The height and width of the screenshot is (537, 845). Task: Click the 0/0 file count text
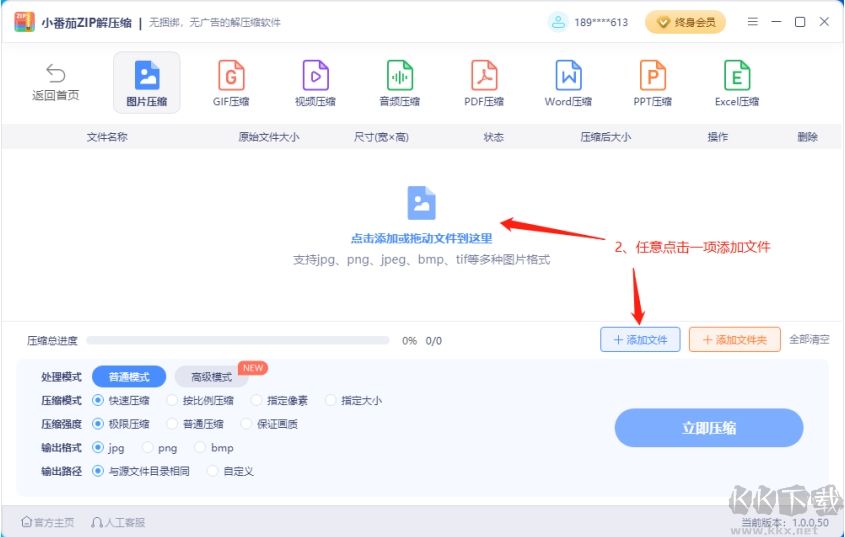tap(433, 340)
